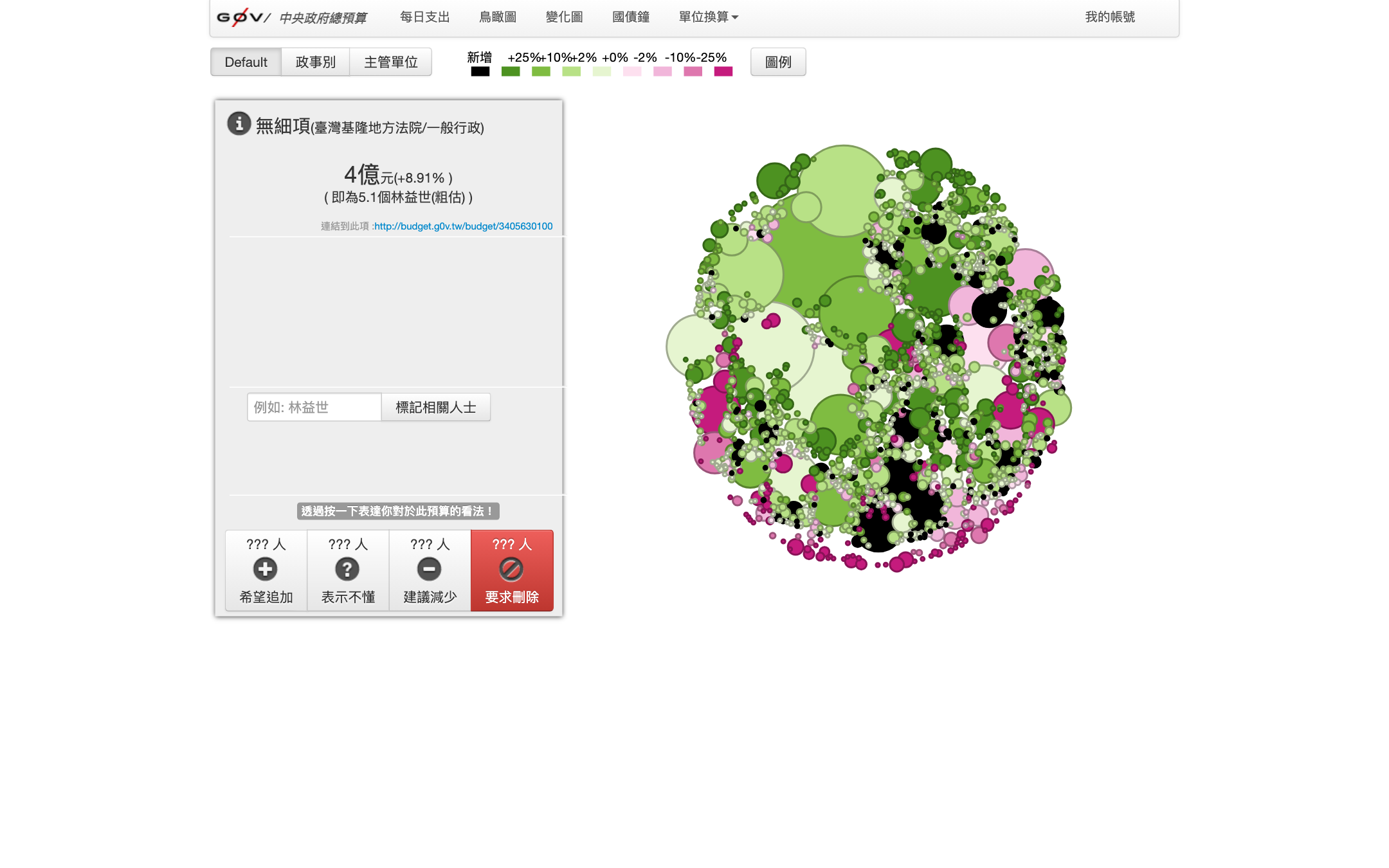
Task: Click the prohibit icon for 要求刪除
Action: 511,569
